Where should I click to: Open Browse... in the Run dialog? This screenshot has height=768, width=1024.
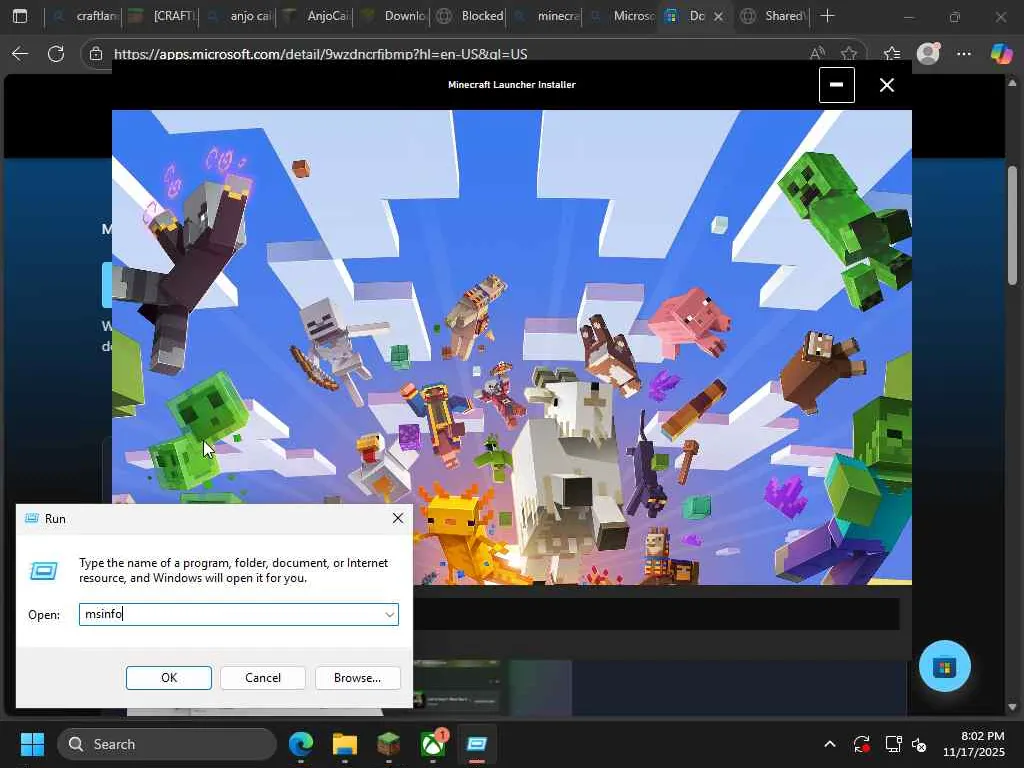coord(357,678)
